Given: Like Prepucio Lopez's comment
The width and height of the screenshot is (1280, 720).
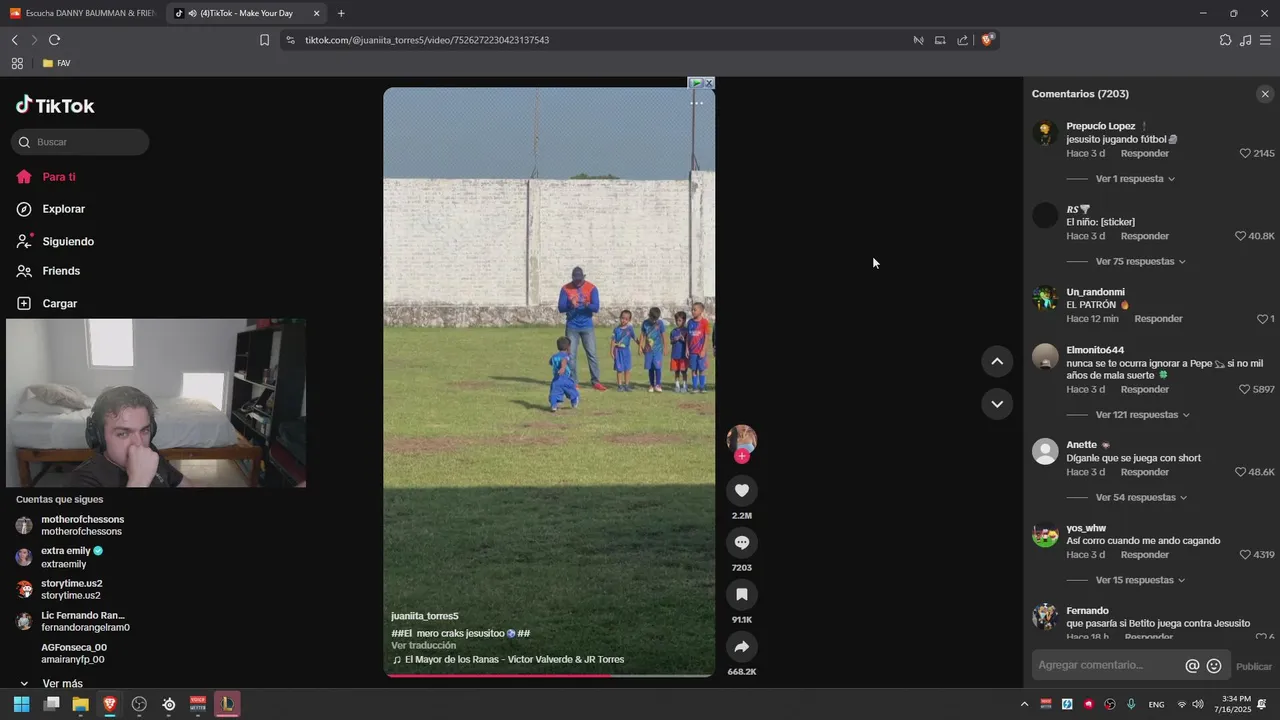Looking at the screenshot, I should tap(1245, 153).
